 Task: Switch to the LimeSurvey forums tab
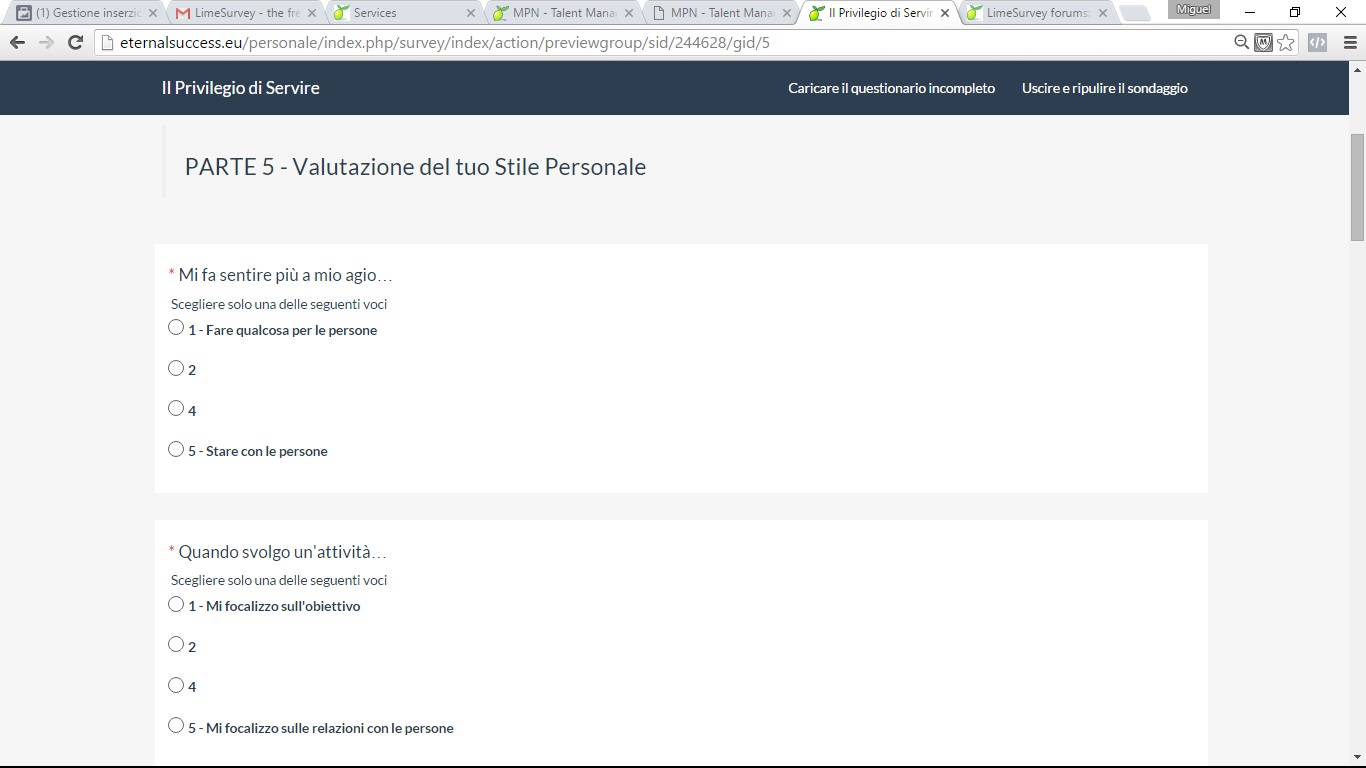tap(1036, 14)
